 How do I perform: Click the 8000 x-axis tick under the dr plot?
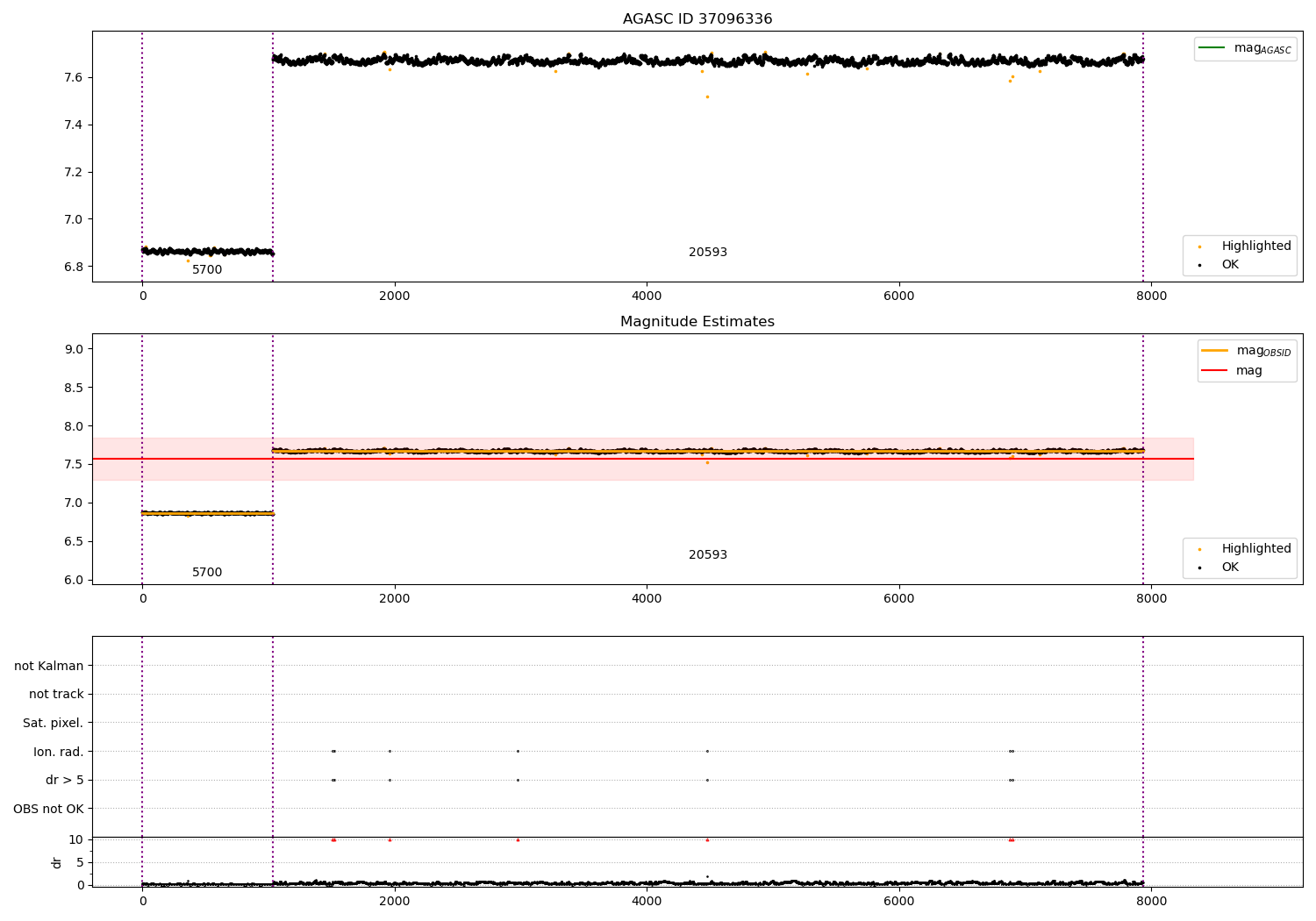pyautogui.click(x=1151, y=901)
